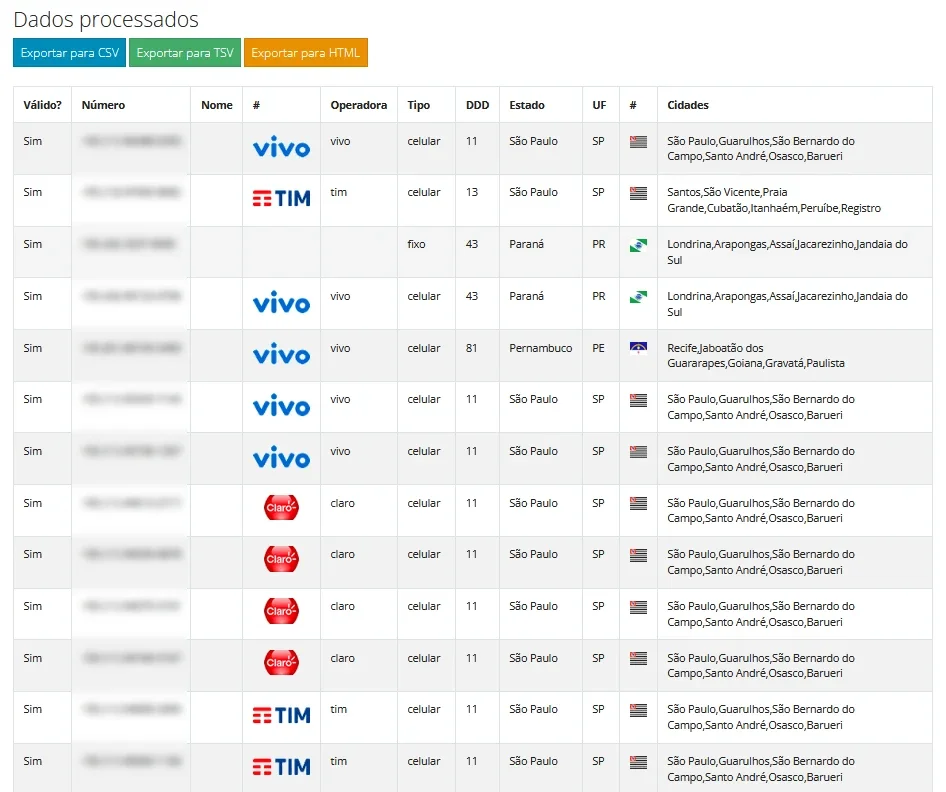Select the Número column header

click(103, 105)
